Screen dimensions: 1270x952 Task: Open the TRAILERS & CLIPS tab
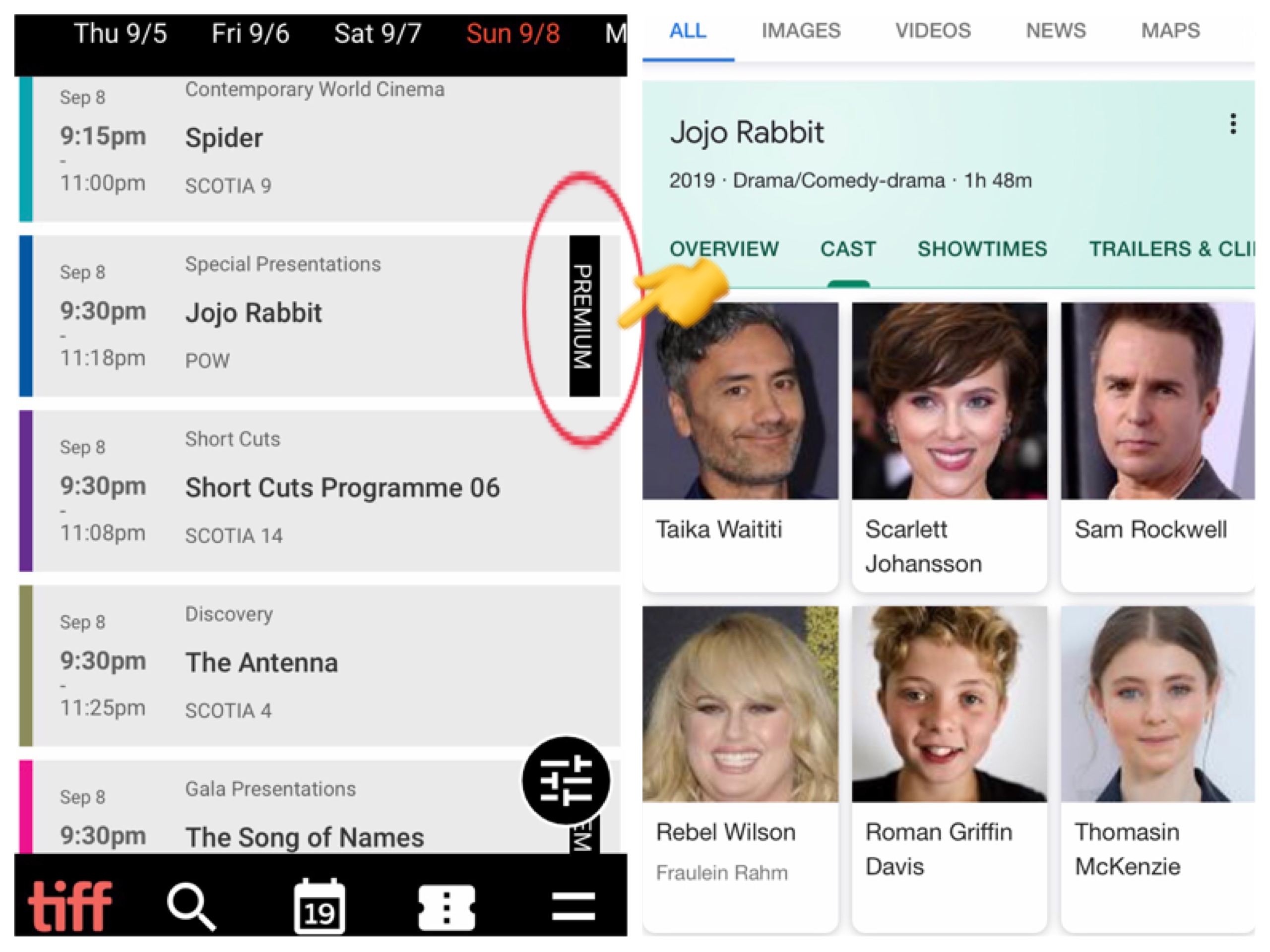pyautogui.click(x=1171, y=249)
